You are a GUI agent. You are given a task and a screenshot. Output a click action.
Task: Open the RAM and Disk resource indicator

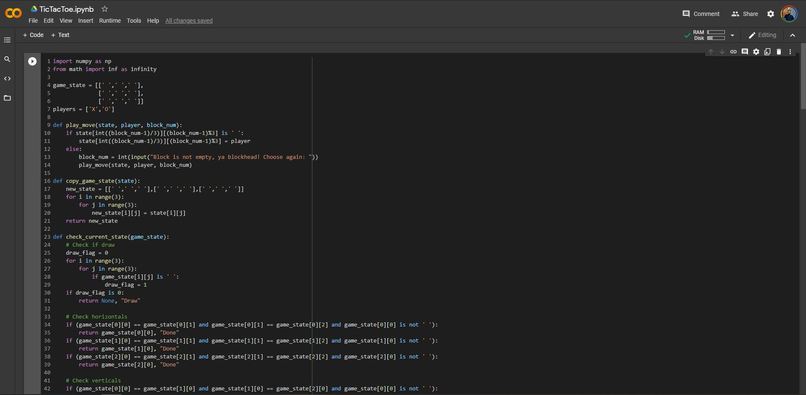click(709, 35)
